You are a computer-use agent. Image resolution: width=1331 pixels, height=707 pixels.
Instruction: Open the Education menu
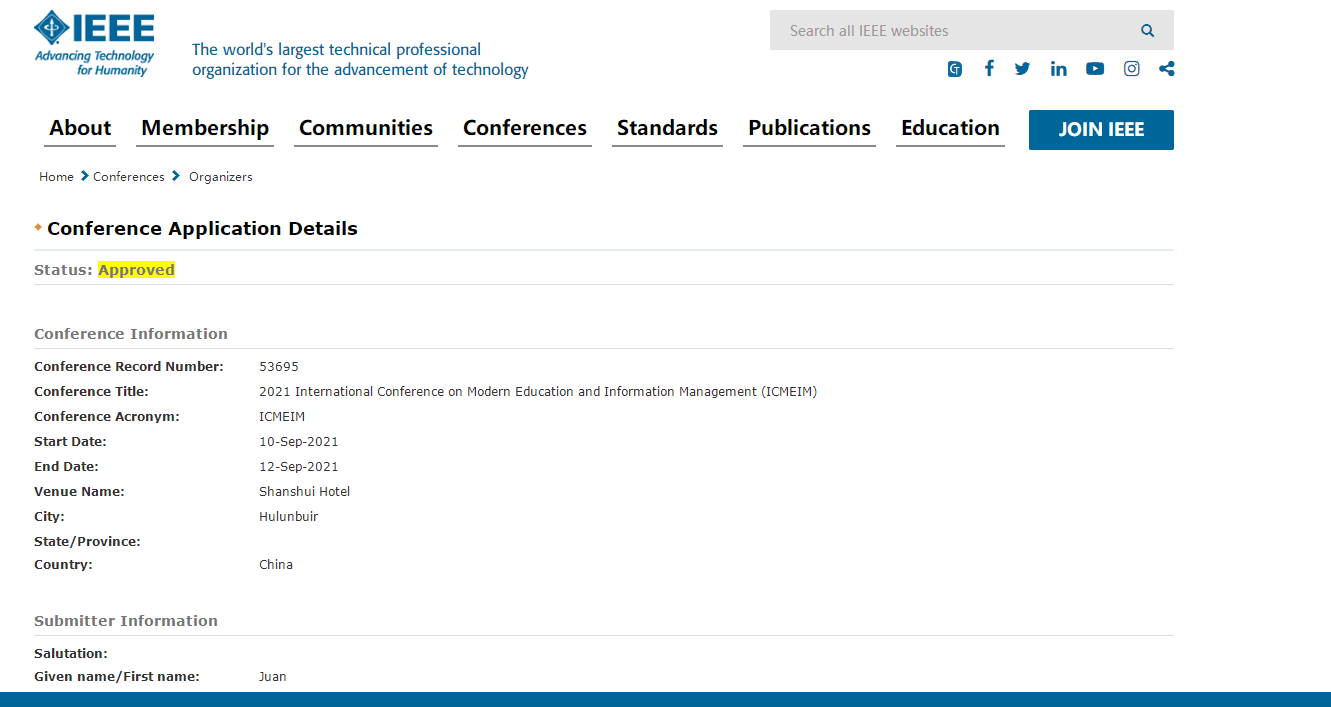[x=950, y=129]
